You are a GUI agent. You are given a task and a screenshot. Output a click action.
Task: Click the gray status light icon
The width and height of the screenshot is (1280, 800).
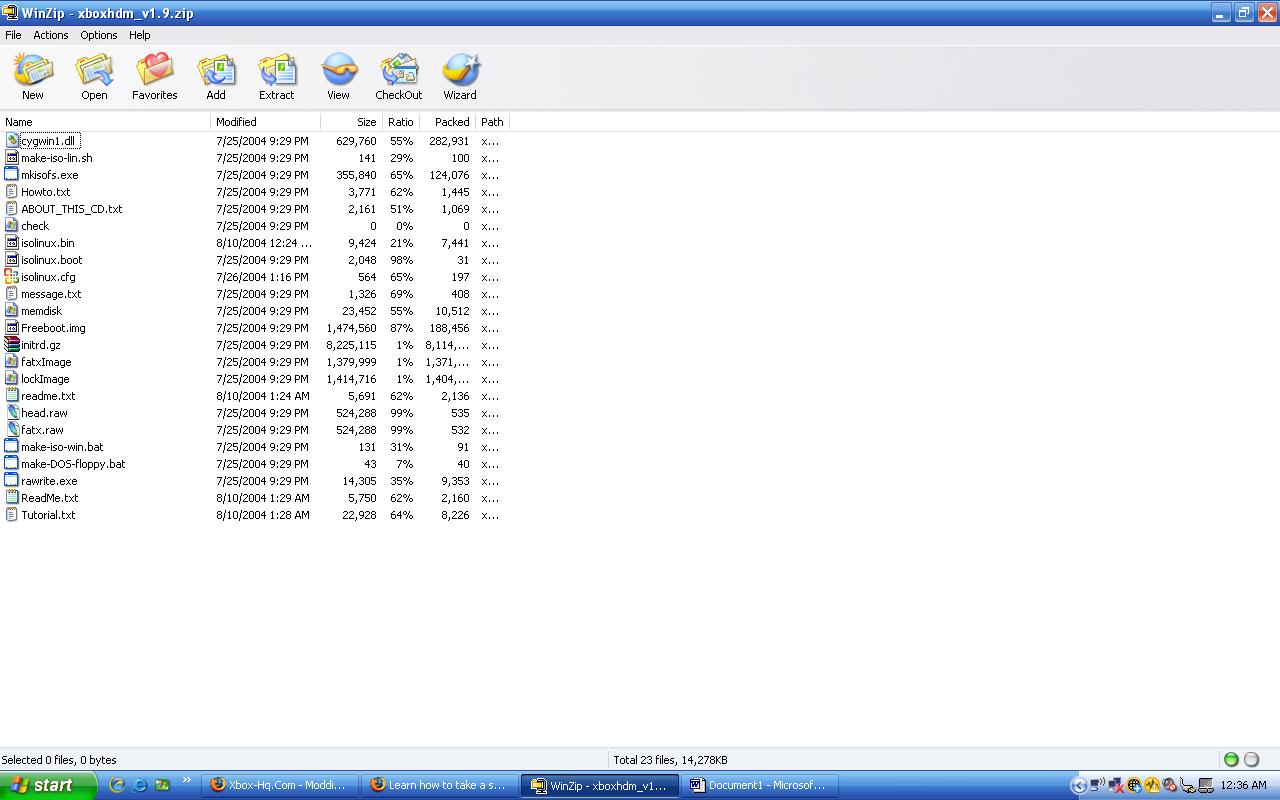pyautogui.click(x=1251, y=760)
